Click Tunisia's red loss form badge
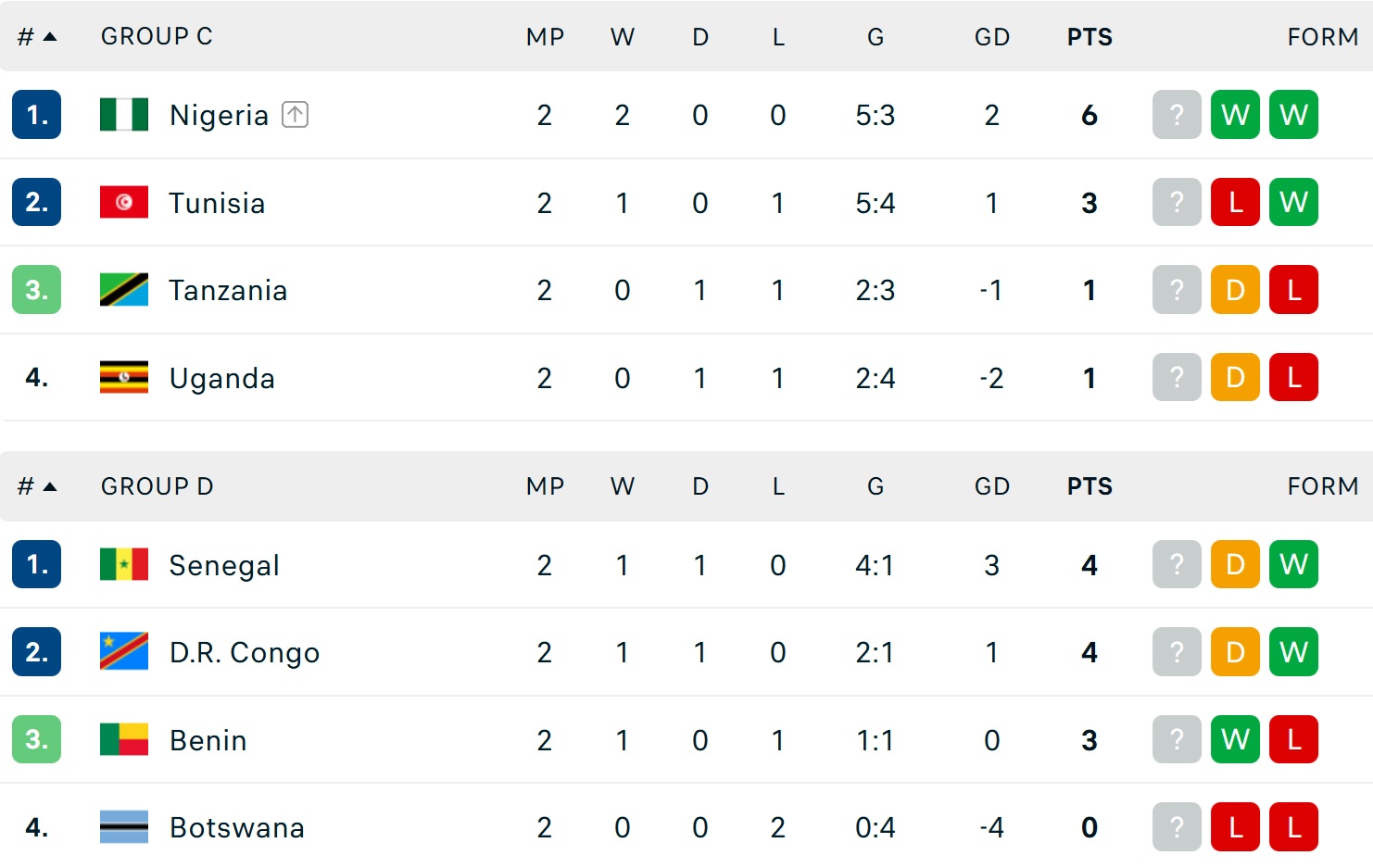1373x868 pixels. pos(1235,202)
